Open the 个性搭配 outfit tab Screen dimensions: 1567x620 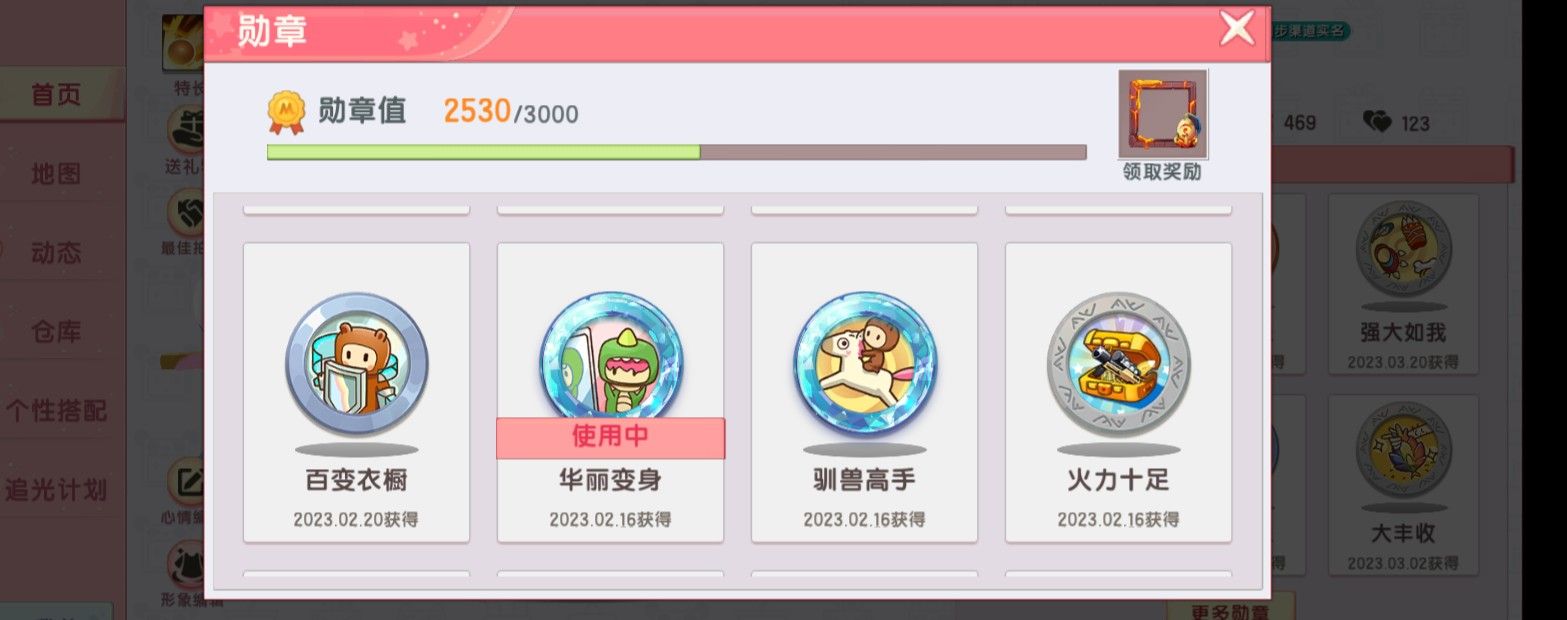pyautogui.click(x=55, y=411)
